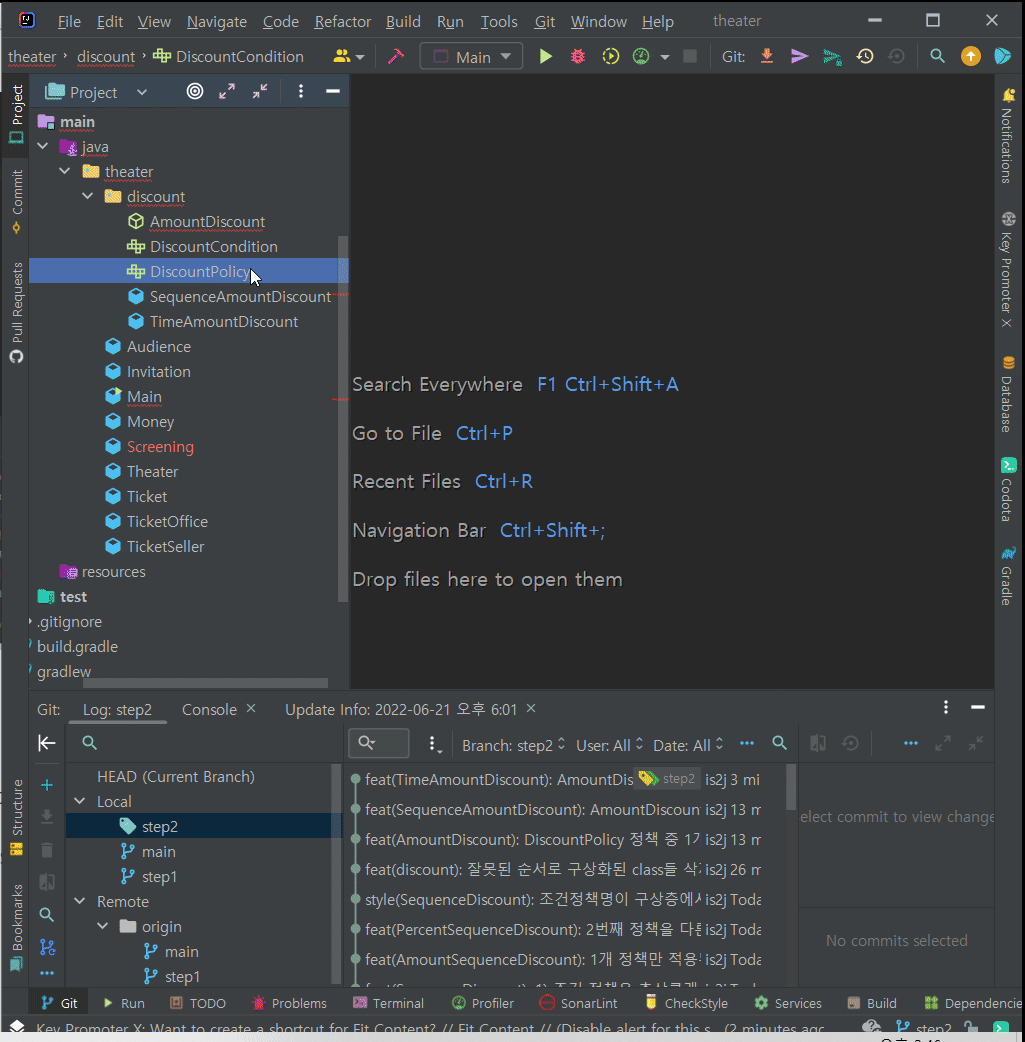Open the Run configuration Main dropdown
1025x1042 pixels.
pyautogui.click(x=471, y=56)
